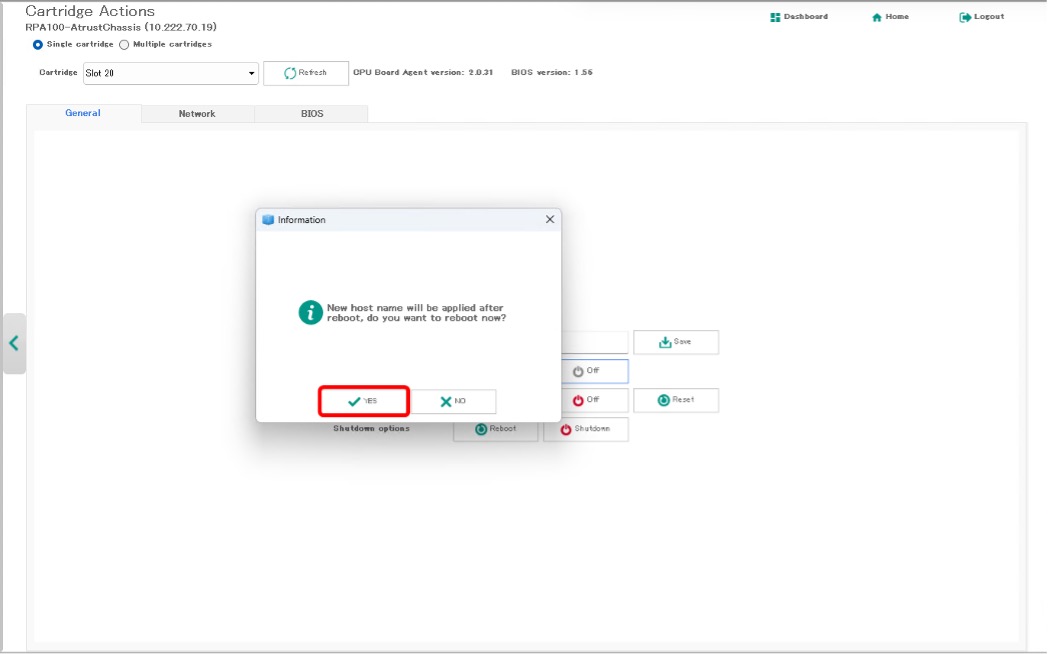
Task: Close the Information dialog
Action: click(549, 219)
